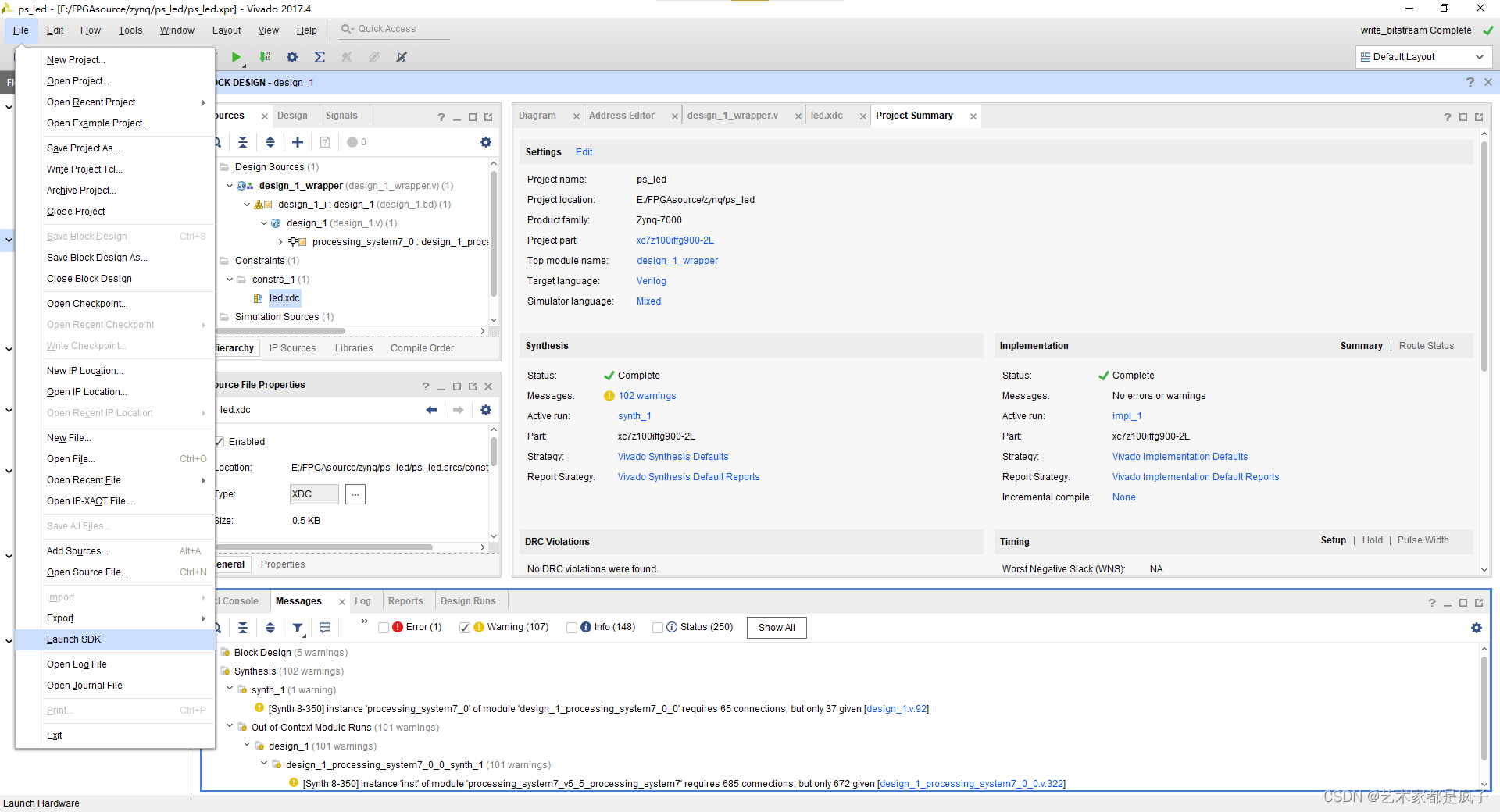Screen dimensions: 1500x812
Task: Click the Messages panel help question mark
Action: tap(1432, 603)
